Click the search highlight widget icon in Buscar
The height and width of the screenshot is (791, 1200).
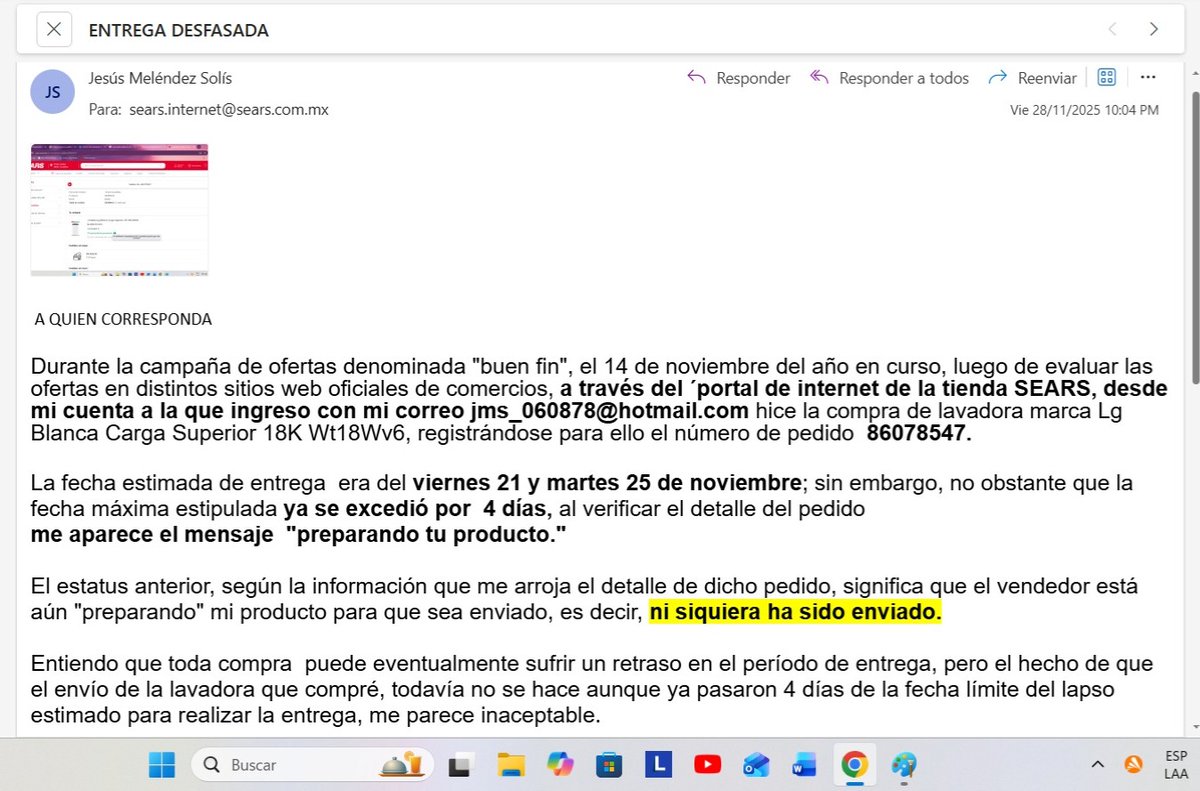point(401,765)
